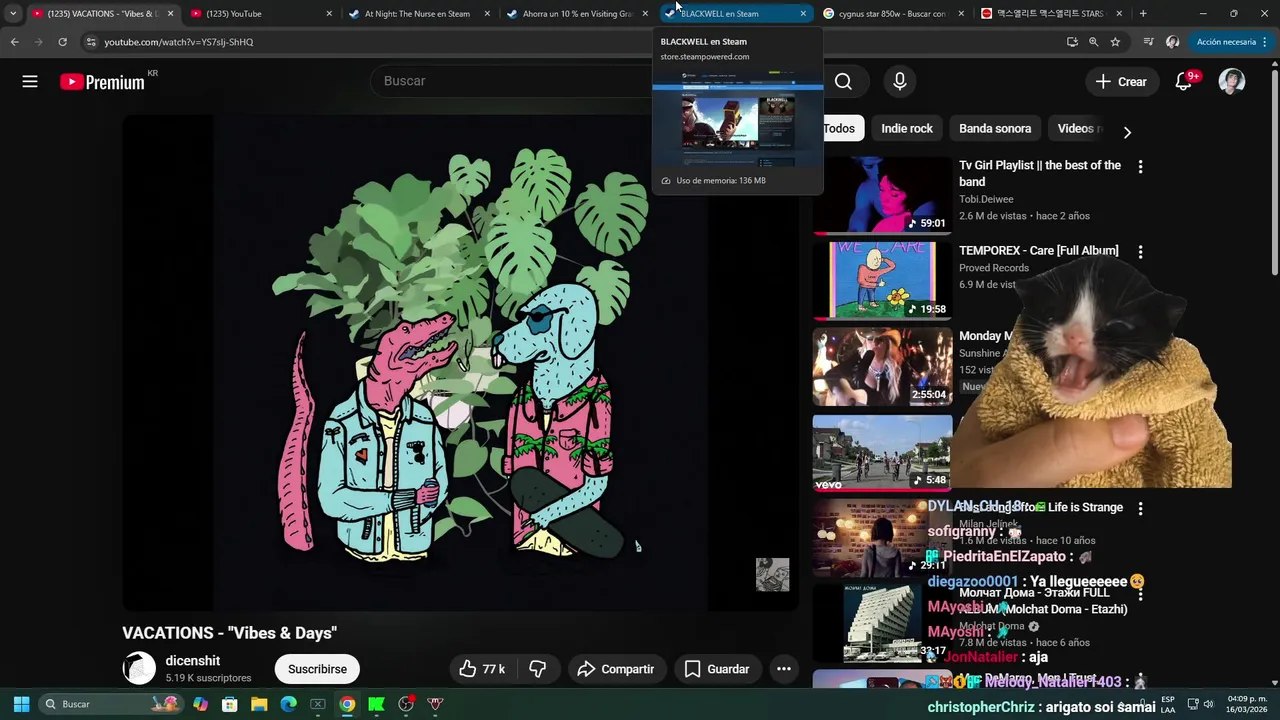This screenshot has height=720, width=1280.
Task: Open File Explorer from taskbar
Action: [259, 704]
